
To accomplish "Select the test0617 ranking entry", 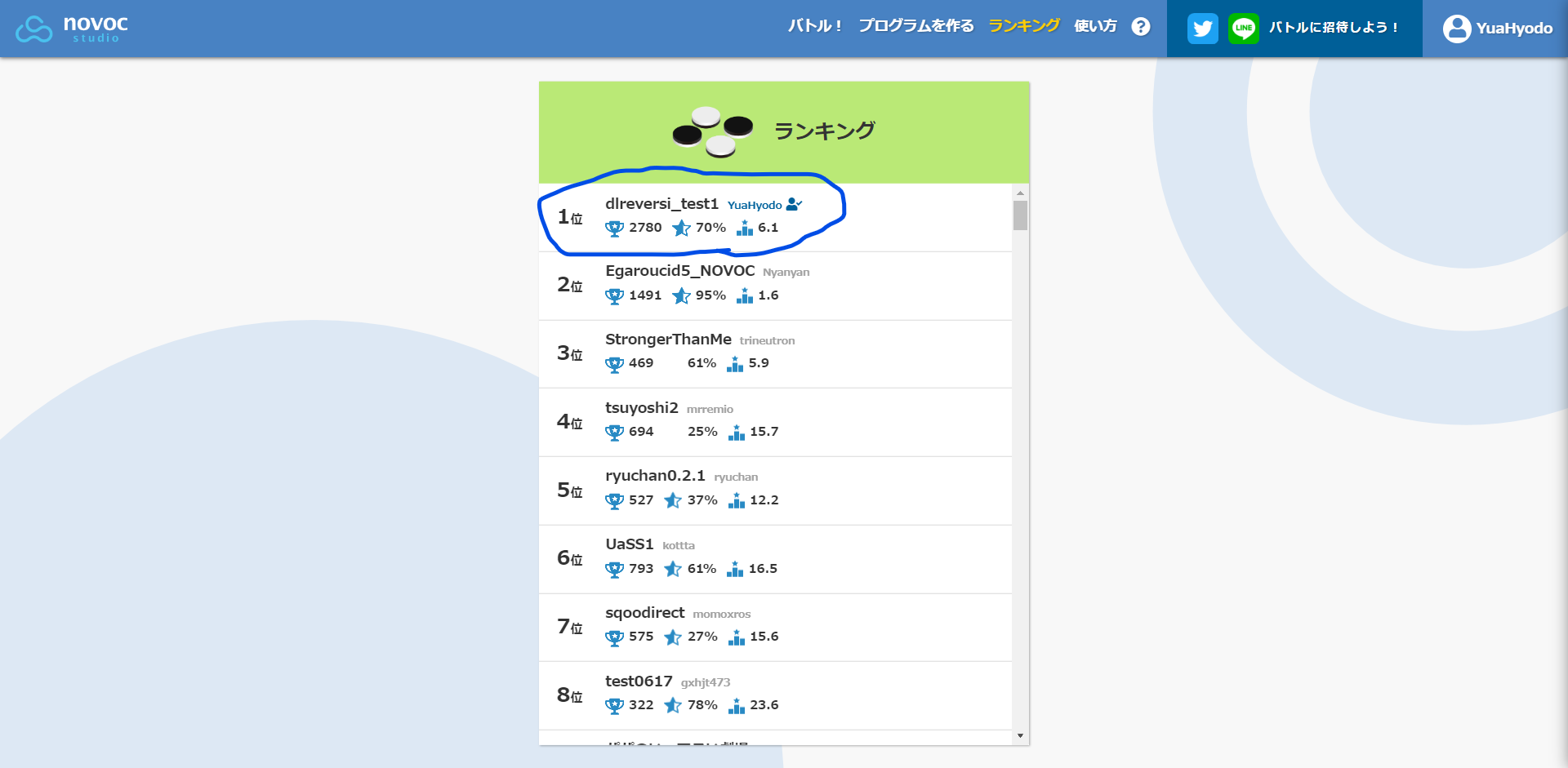I will 638,681.
